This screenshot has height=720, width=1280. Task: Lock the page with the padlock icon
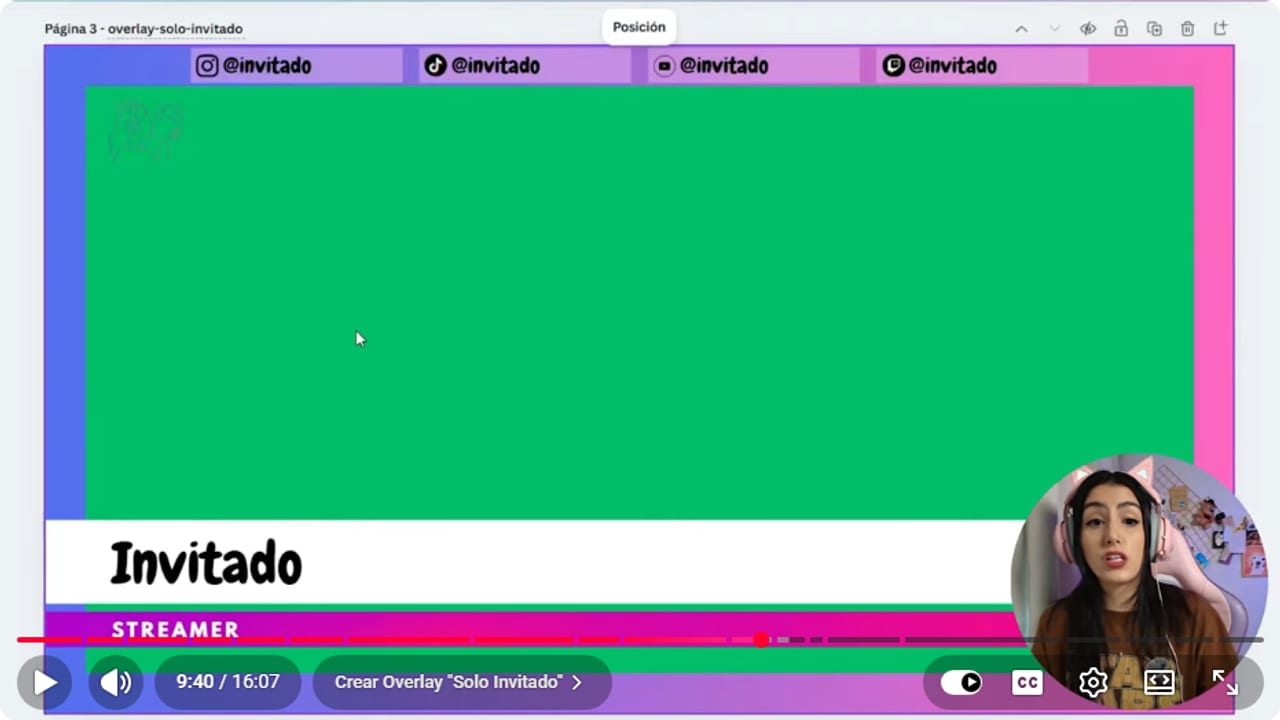click(x=1121, y=29)
